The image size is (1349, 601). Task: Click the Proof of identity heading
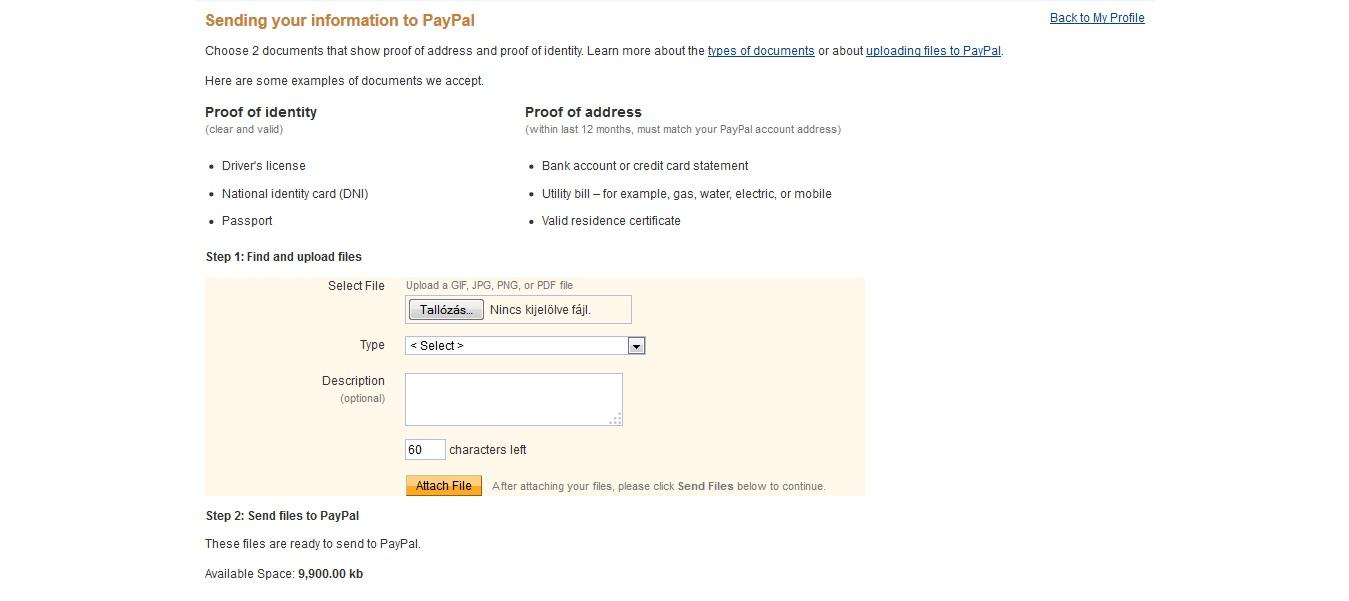point(261,112)
